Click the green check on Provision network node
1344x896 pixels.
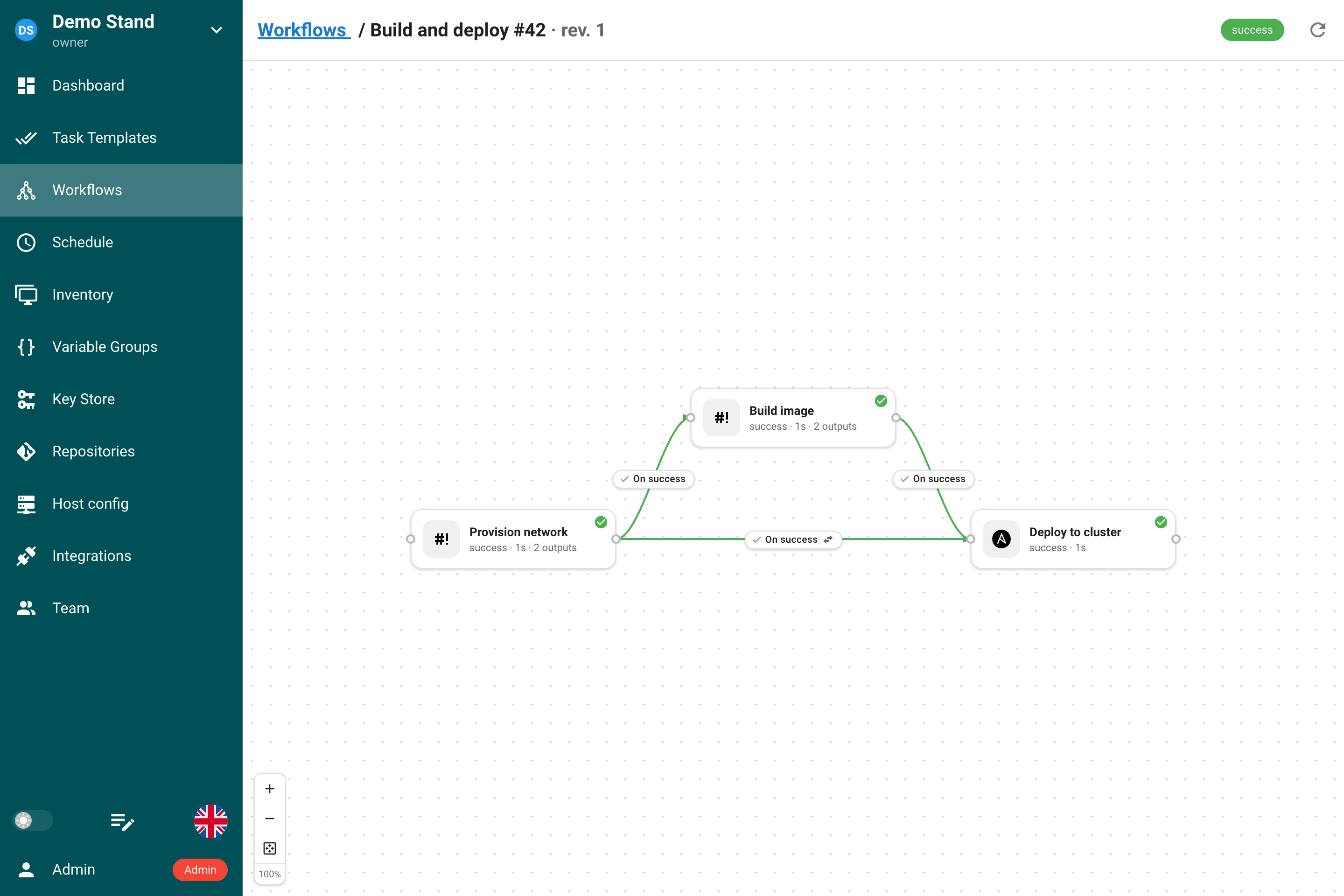point(601,522)
